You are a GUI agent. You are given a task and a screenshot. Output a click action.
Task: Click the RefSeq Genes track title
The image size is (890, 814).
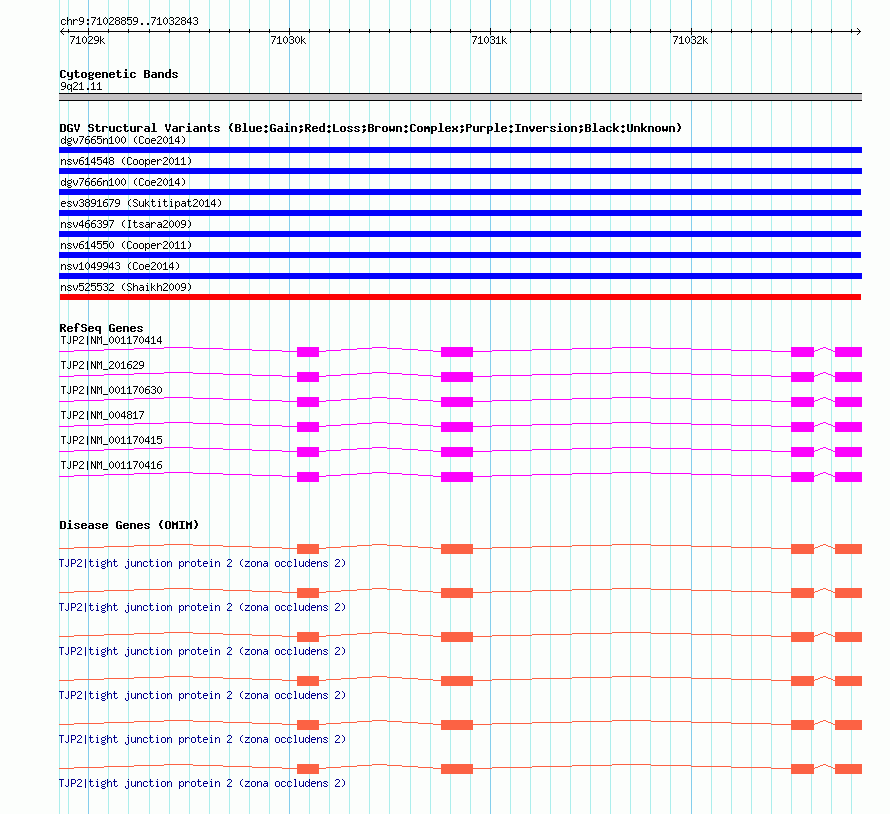click(101, 329)
